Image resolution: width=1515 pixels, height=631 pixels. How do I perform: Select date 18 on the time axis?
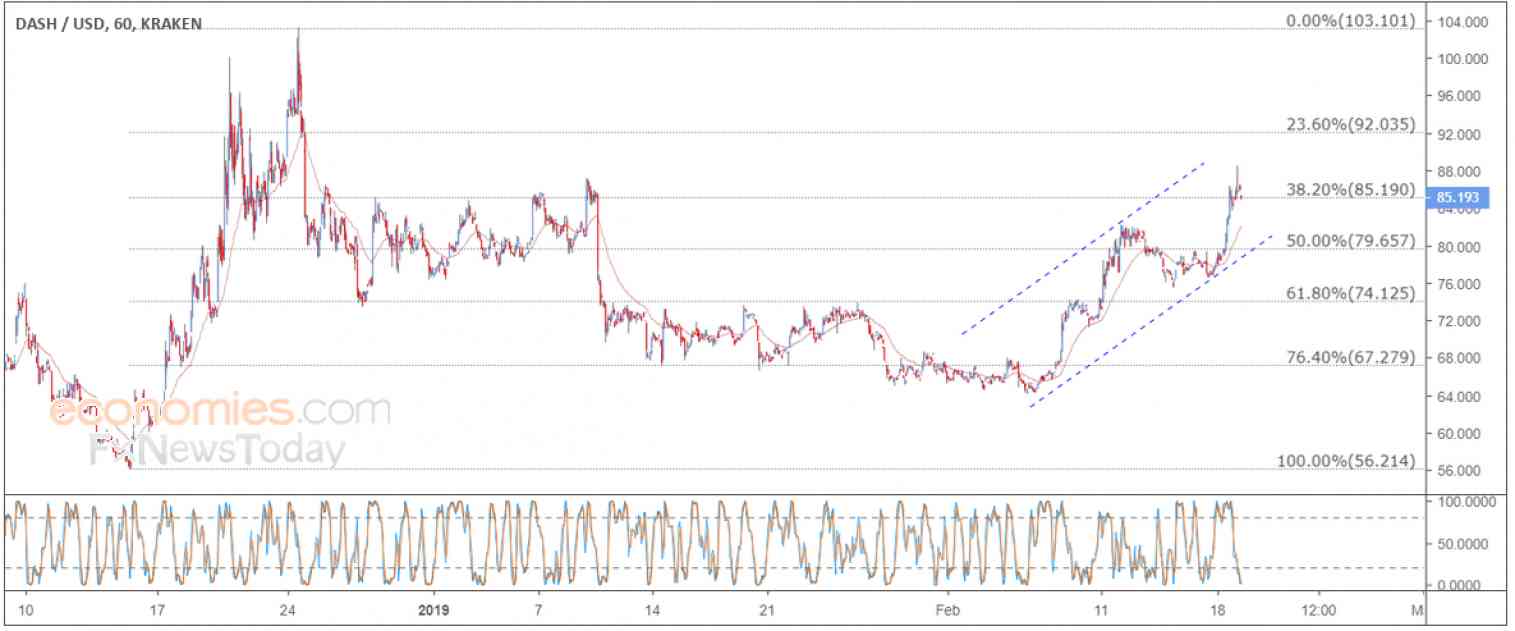pyautogui.click(x=1218, y=609)
